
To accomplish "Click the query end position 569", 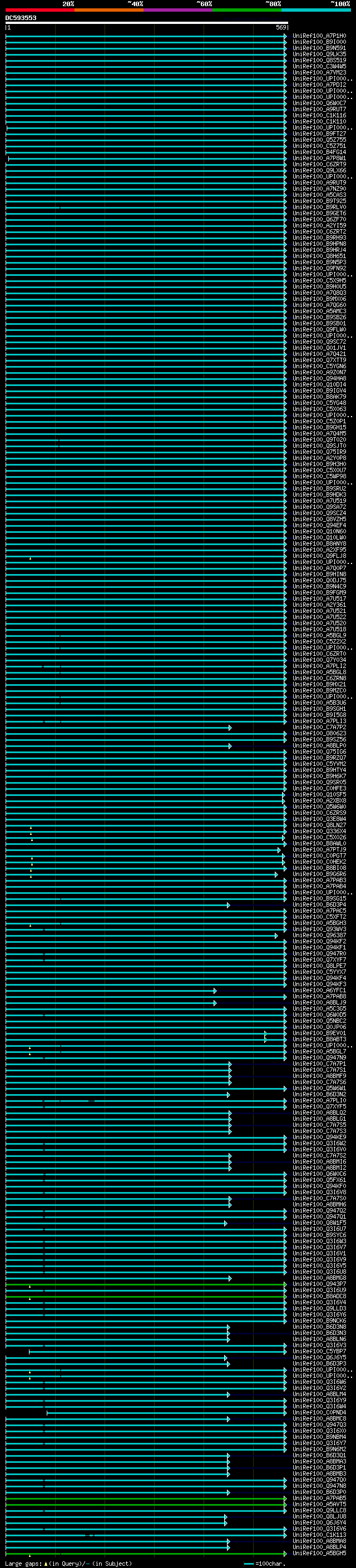I will (281, 28).
